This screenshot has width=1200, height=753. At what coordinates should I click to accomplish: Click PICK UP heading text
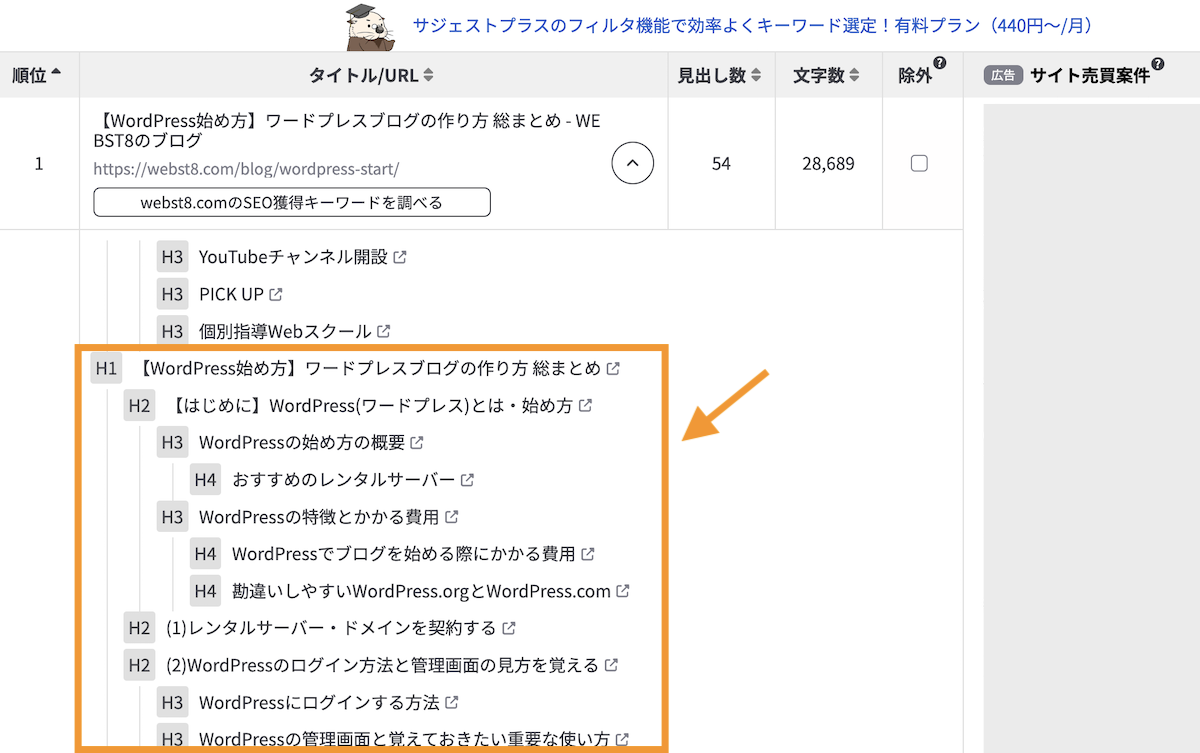pyautogui.click(x=231, y=294)
